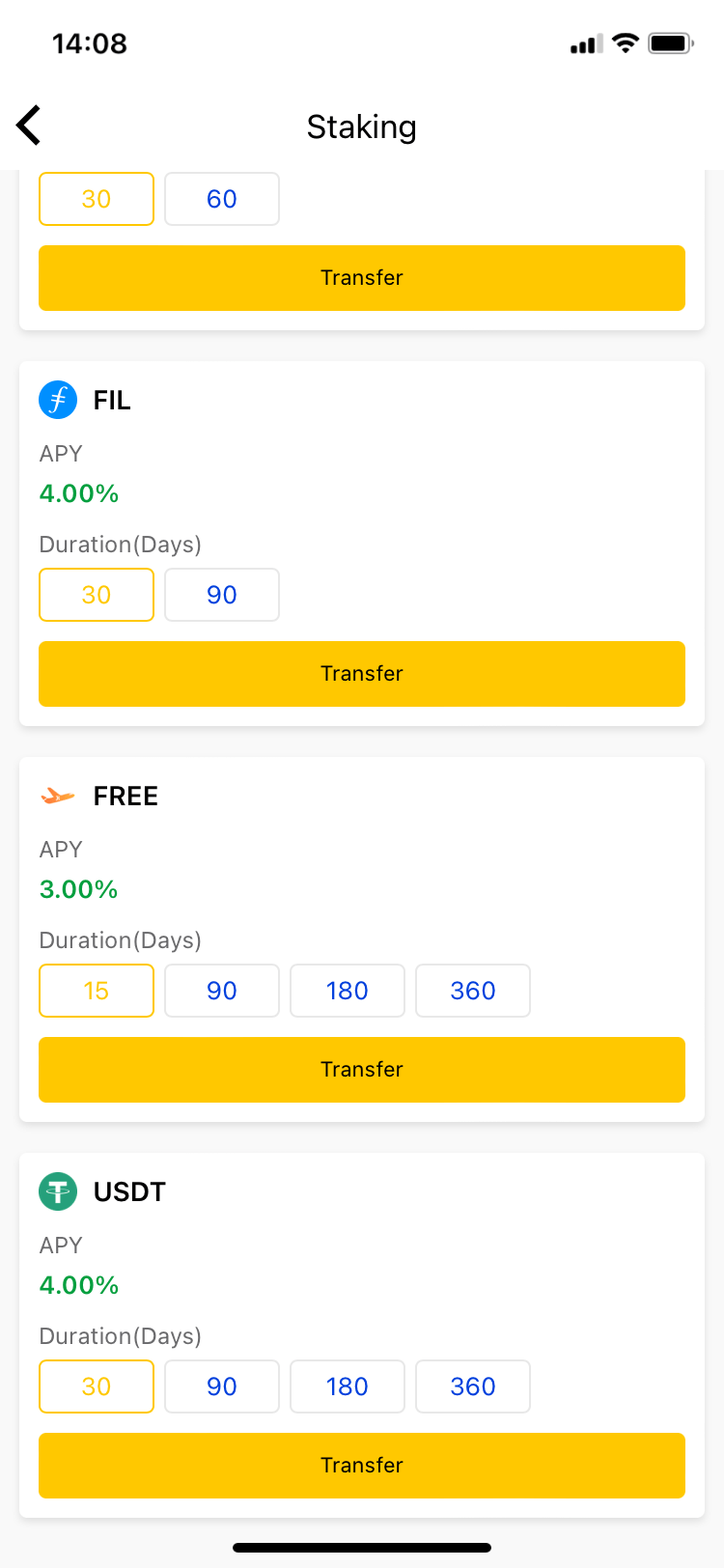
Task: Select 90 days duration for FIL
Action: click(x=222, y=595)
